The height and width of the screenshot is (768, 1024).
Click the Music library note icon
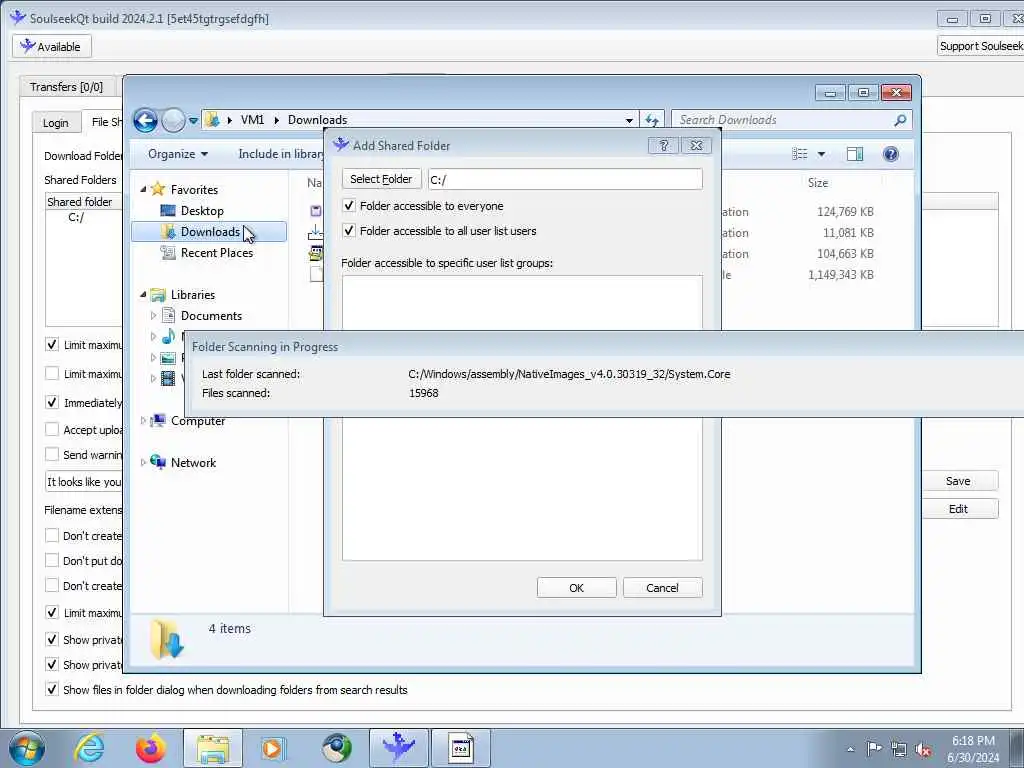coord(168,337)
